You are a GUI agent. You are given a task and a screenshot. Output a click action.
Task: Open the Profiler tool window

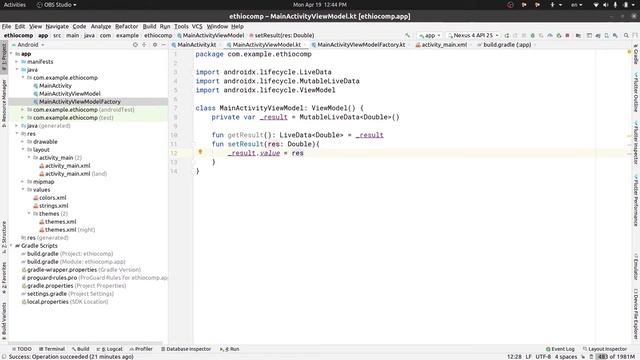[141, 349]
